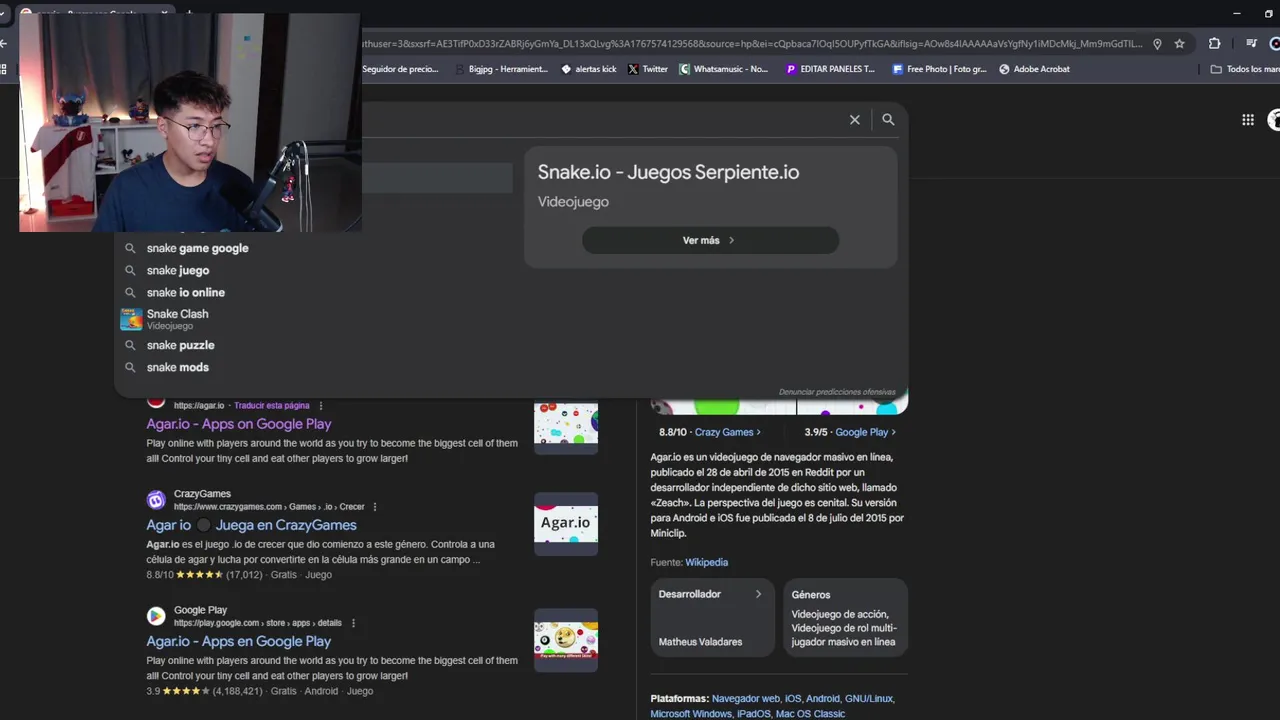
Task: Click Denunciar predicciones ofensivas link
Action: (x=837, y=392)
